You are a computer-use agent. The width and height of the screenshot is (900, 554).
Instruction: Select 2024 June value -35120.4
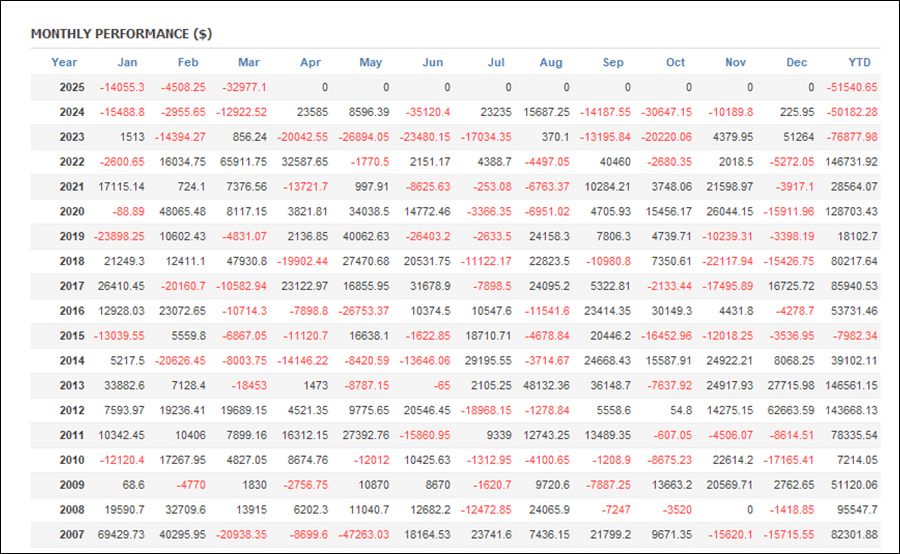[x=428, y=112]
